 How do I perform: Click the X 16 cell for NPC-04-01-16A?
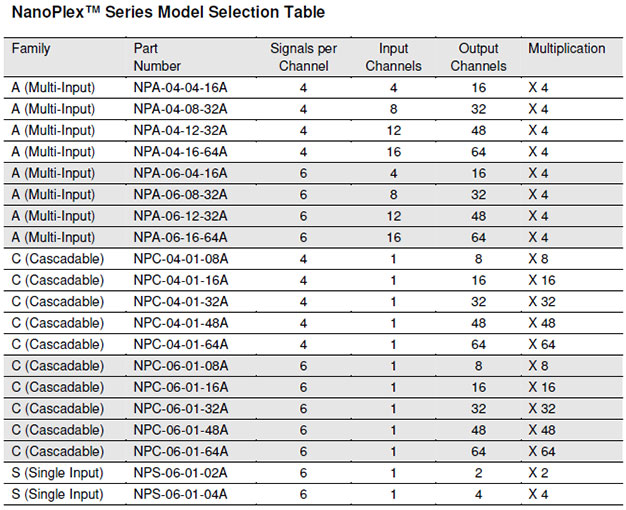[542, 280]
